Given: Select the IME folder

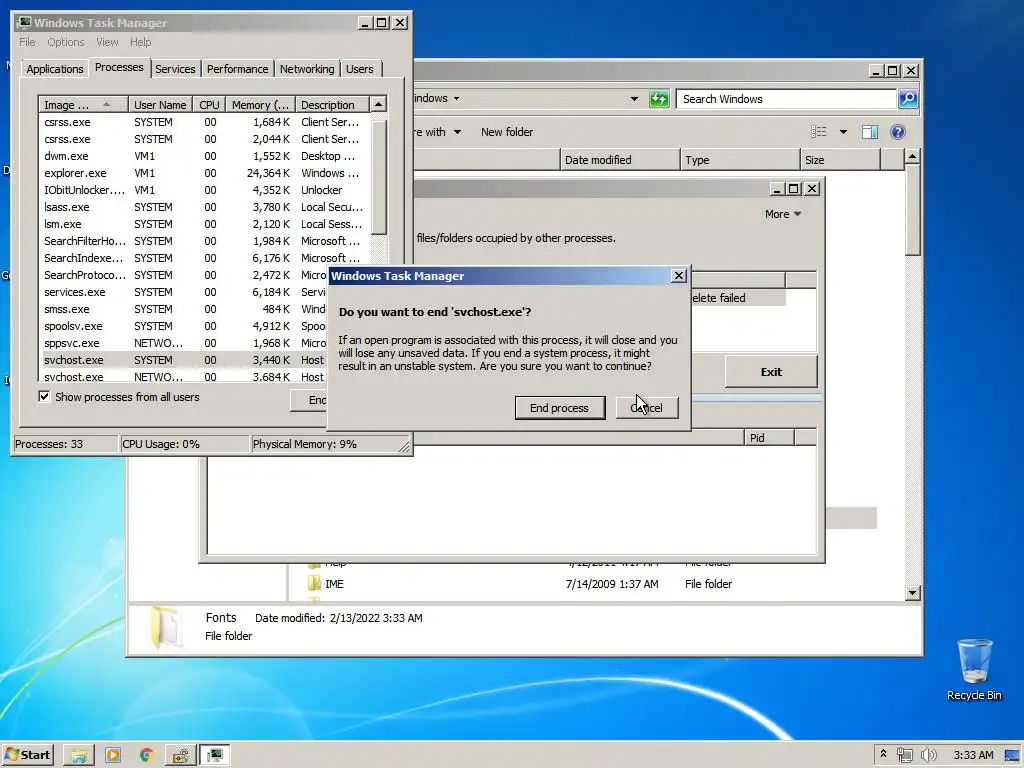Looking at the screenshot, I should (334, 584).
